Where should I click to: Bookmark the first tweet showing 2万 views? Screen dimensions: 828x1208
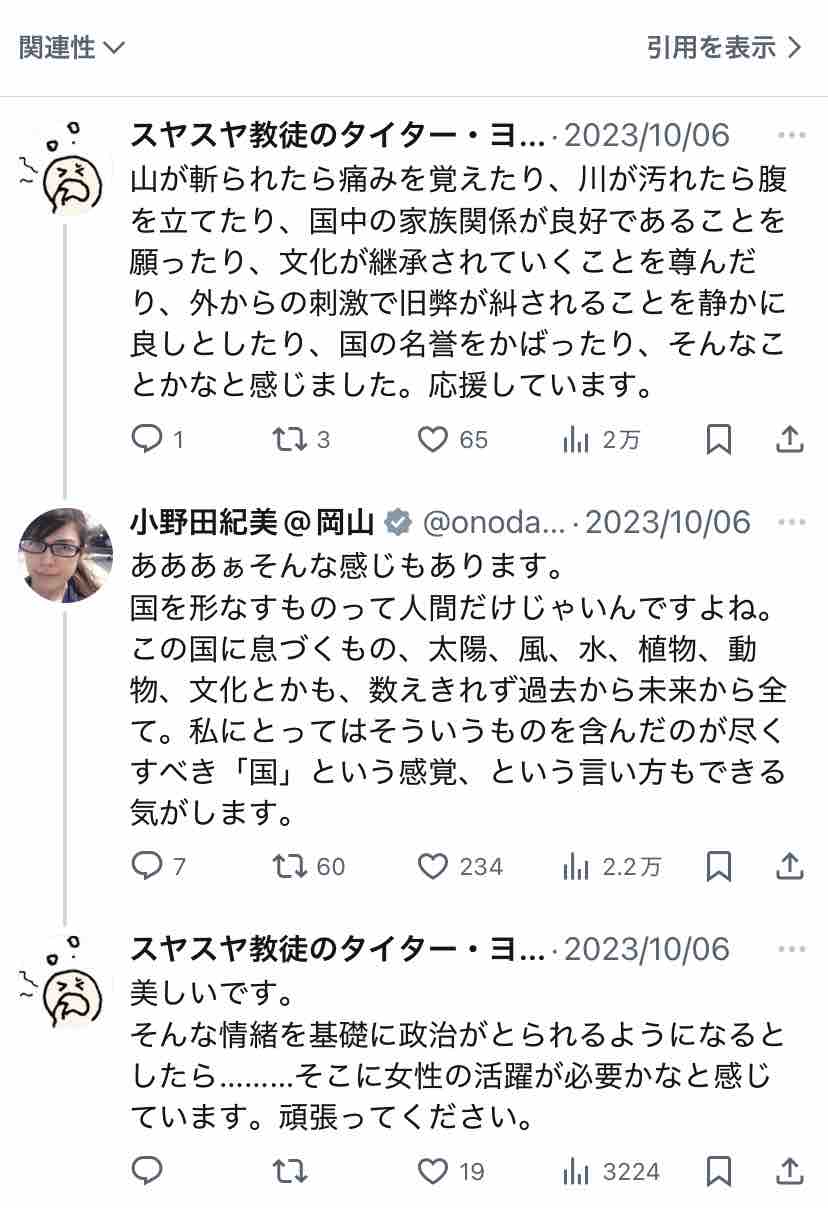719,439
